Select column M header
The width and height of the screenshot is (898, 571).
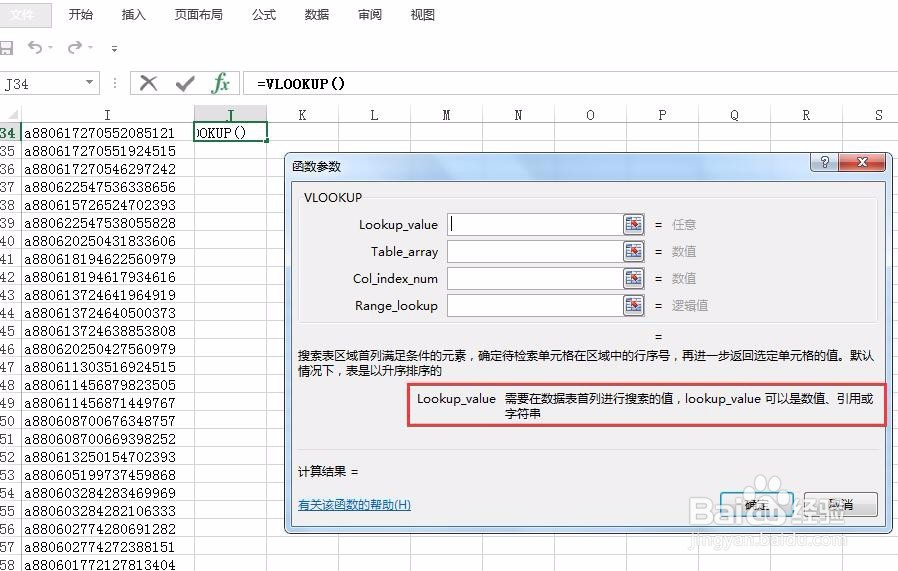coord(446,115)
